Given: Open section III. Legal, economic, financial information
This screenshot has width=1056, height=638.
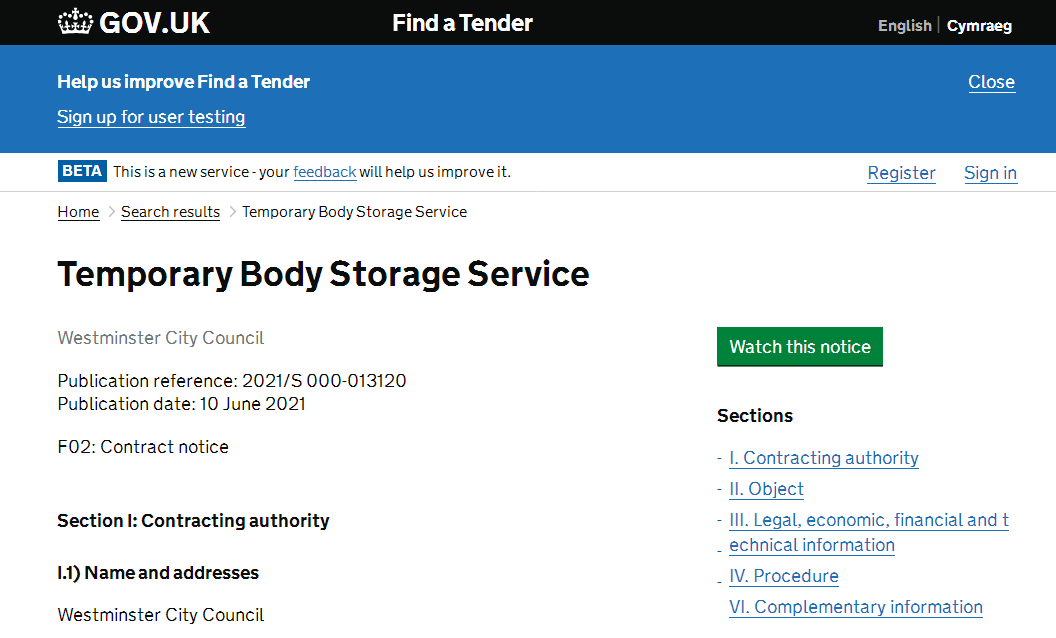Looking at the screenshot, I should (868, 520).
